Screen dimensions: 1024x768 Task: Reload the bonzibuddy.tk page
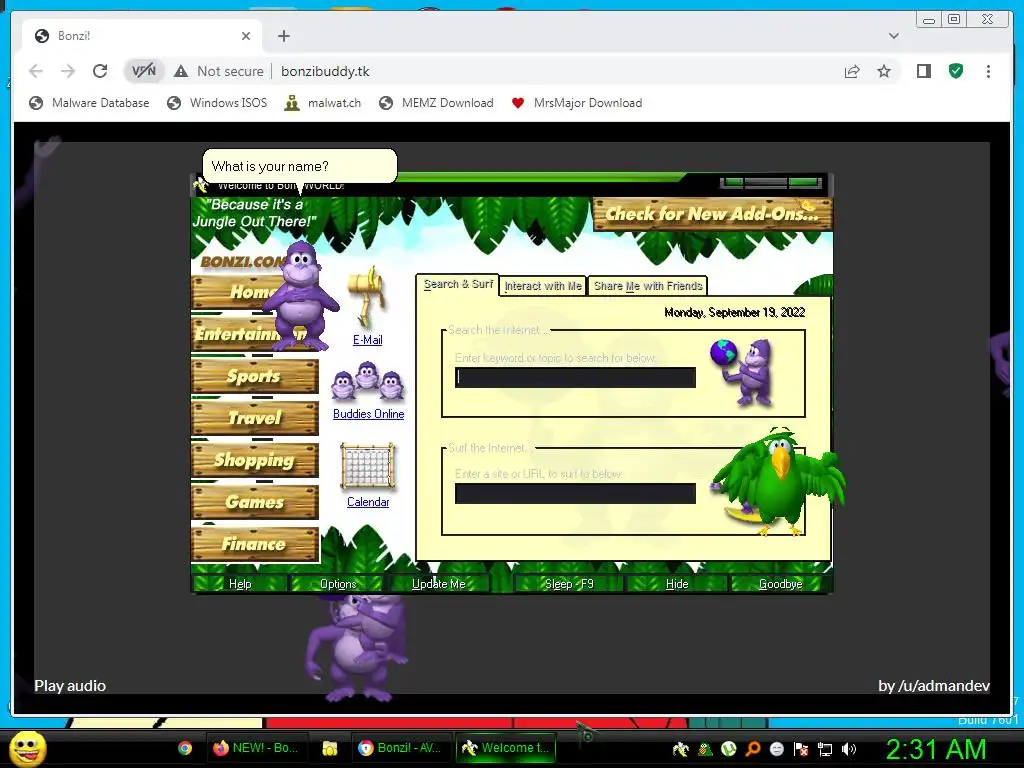[100, 71]
